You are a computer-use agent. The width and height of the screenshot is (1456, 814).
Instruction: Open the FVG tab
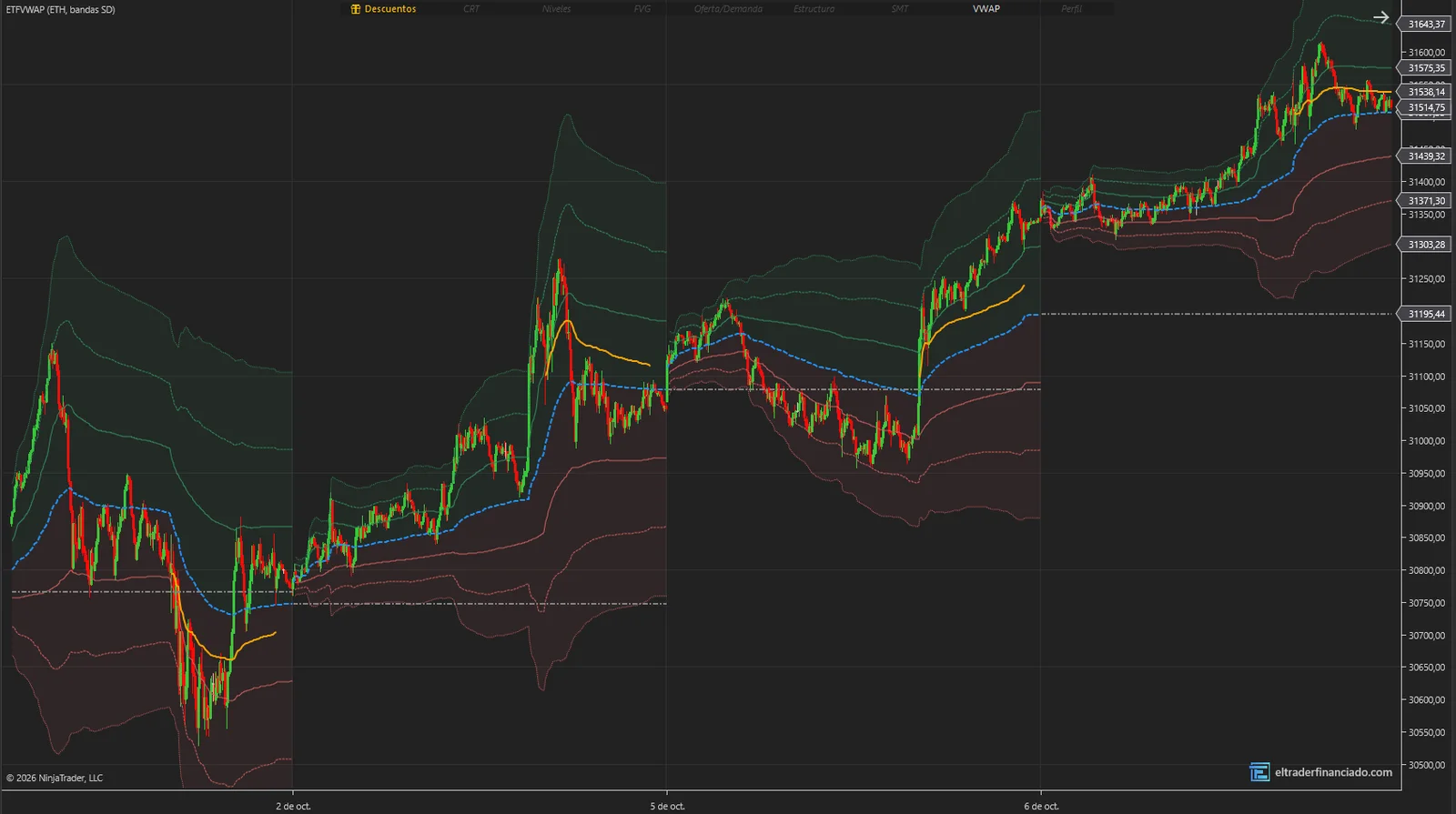coord(642,9)
